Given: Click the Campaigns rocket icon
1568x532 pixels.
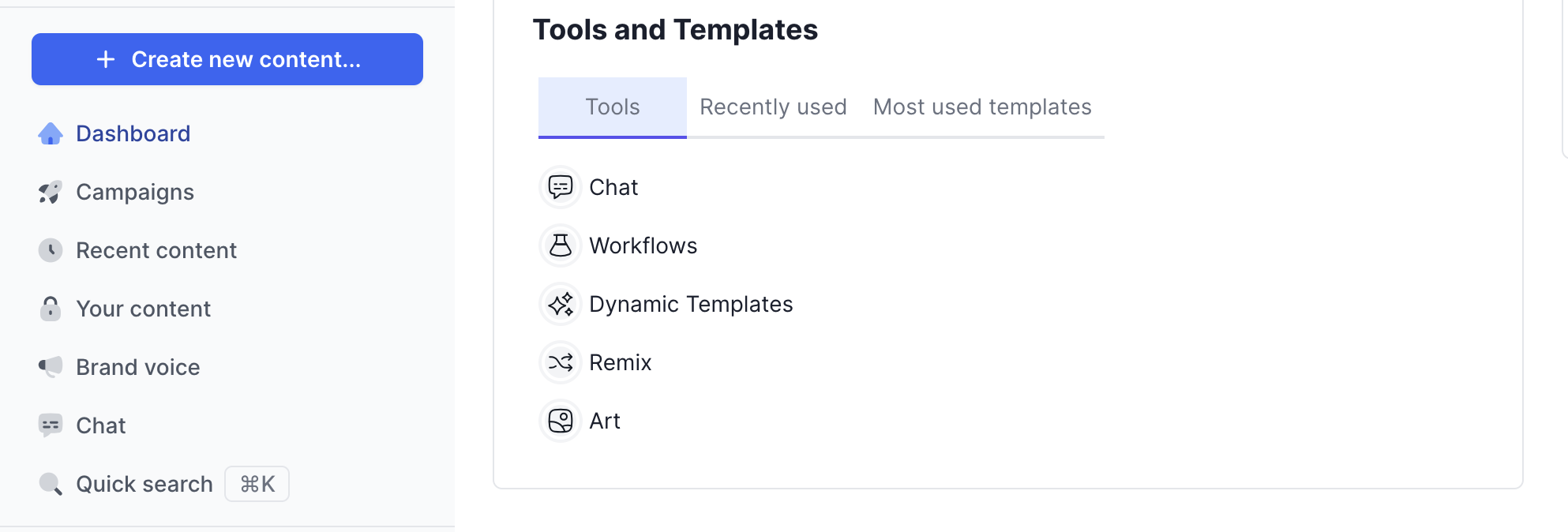Looking at the screenshot, I should point(51,193).
